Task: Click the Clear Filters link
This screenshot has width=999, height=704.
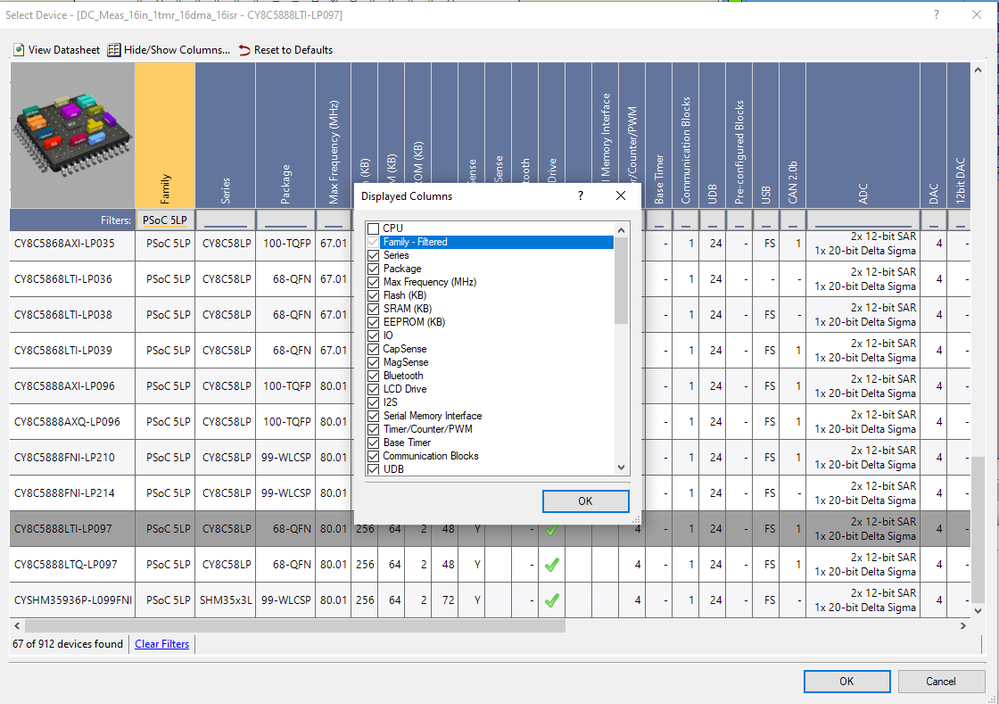Action: click(x=162, y=644)
